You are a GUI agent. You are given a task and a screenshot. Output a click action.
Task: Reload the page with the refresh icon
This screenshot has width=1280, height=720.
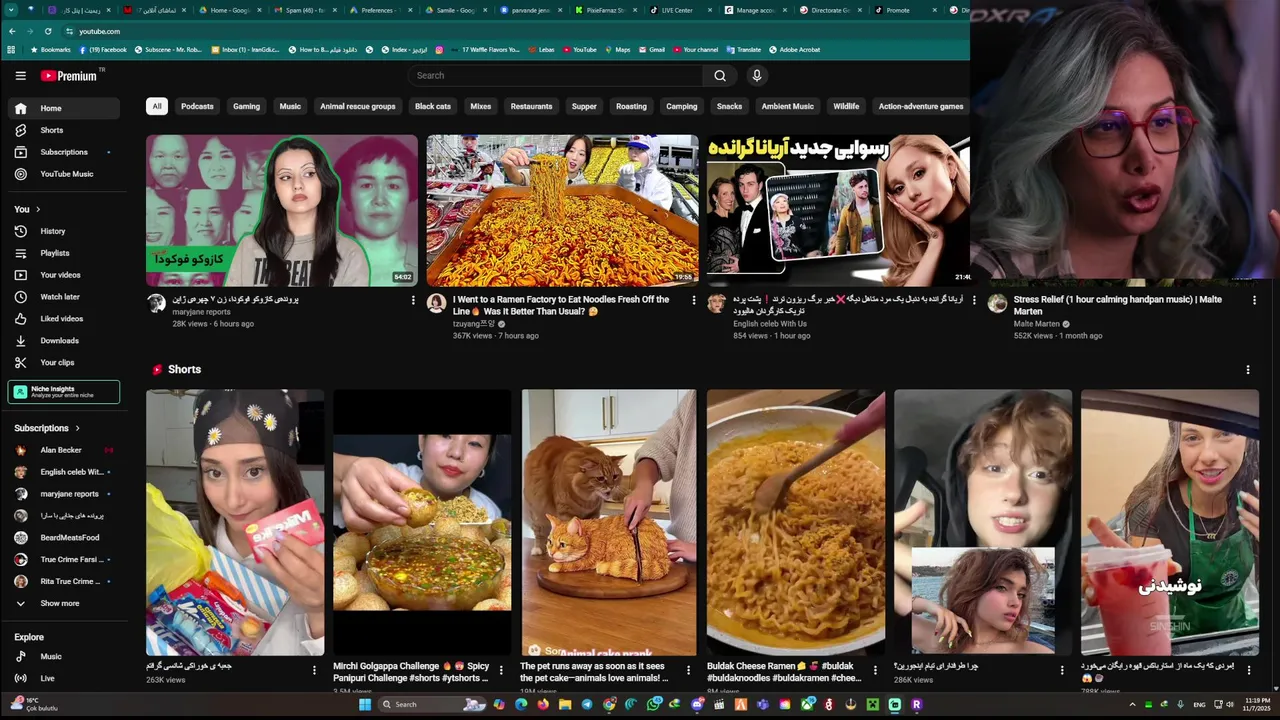click(47, 31)
